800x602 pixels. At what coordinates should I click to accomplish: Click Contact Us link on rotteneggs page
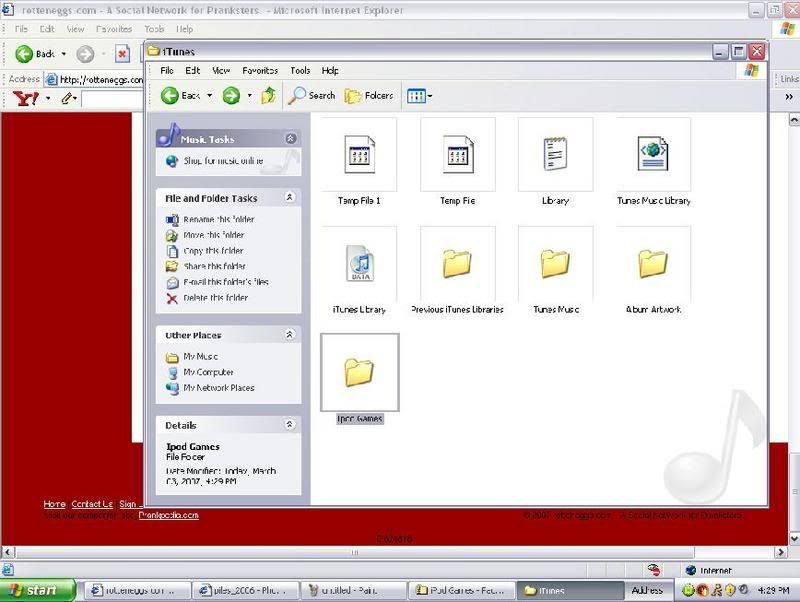(x=92, y=504)
